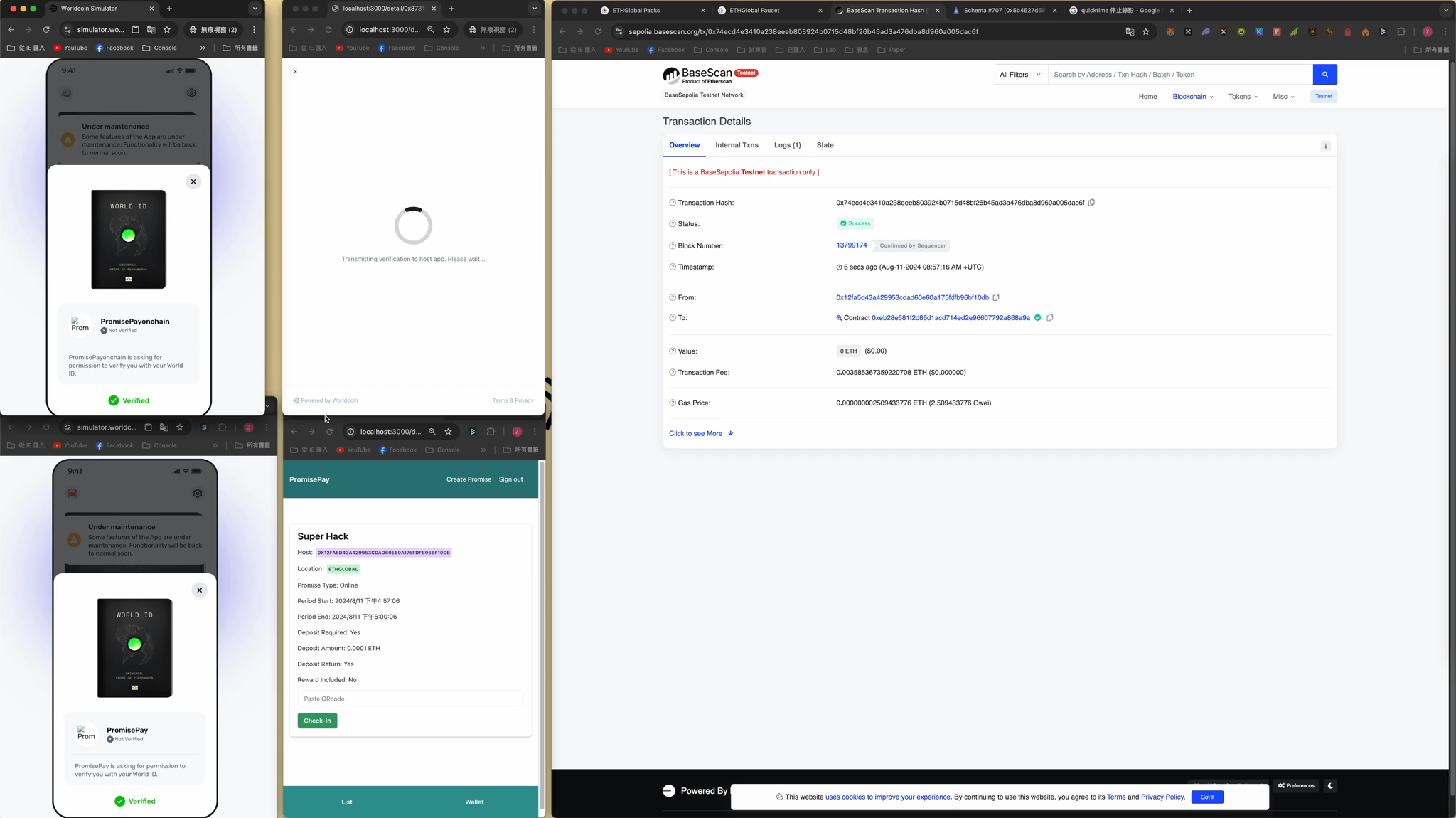Click the BaseScan search magnifier button
This screenshot has width=1456, height=818.
point(1324,75)
